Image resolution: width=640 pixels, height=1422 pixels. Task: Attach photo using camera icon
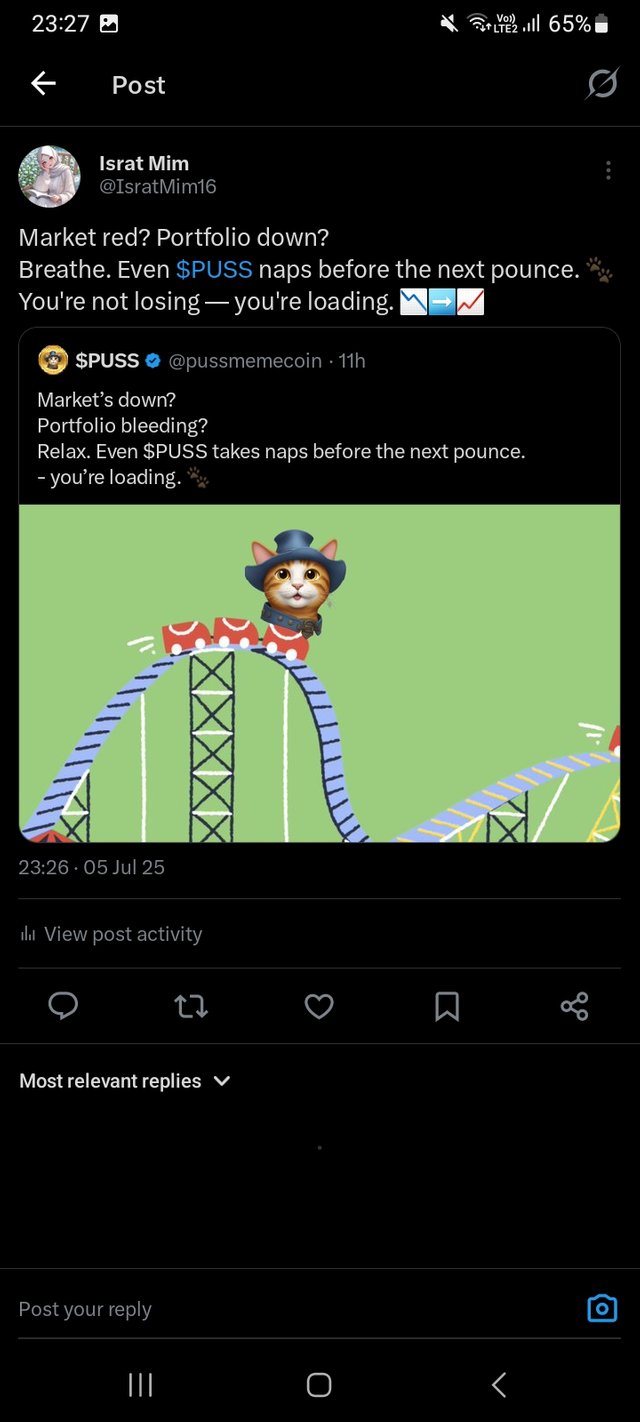tap(602, 1308)
